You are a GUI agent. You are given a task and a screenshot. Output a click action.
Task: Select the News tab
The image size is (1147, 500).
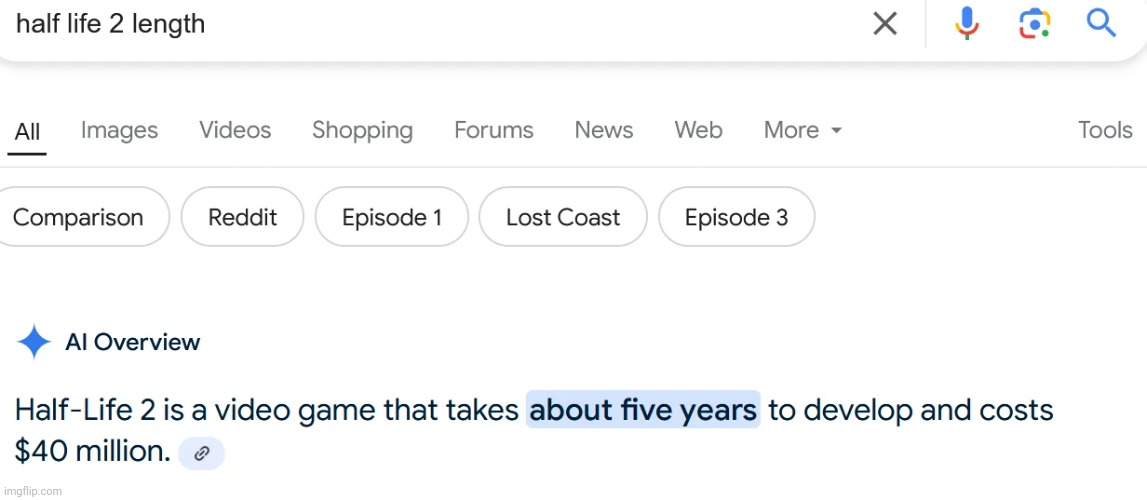coord(603,130)
